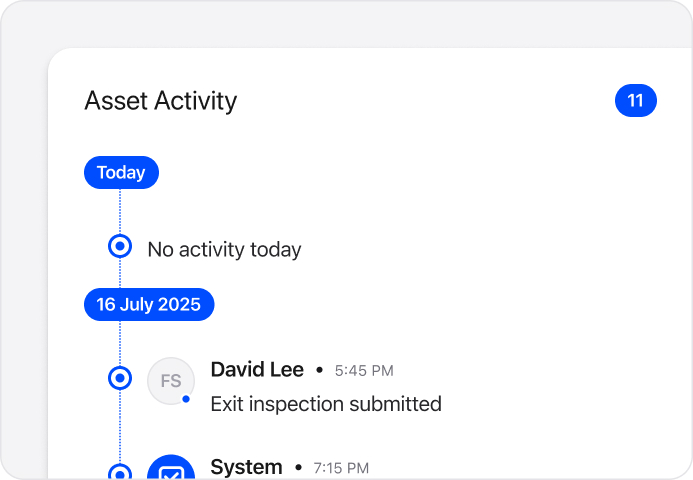Screen dimensions: 693x480
Task: Click the blue status dot on FS avatar
Action: pos(186,399)
